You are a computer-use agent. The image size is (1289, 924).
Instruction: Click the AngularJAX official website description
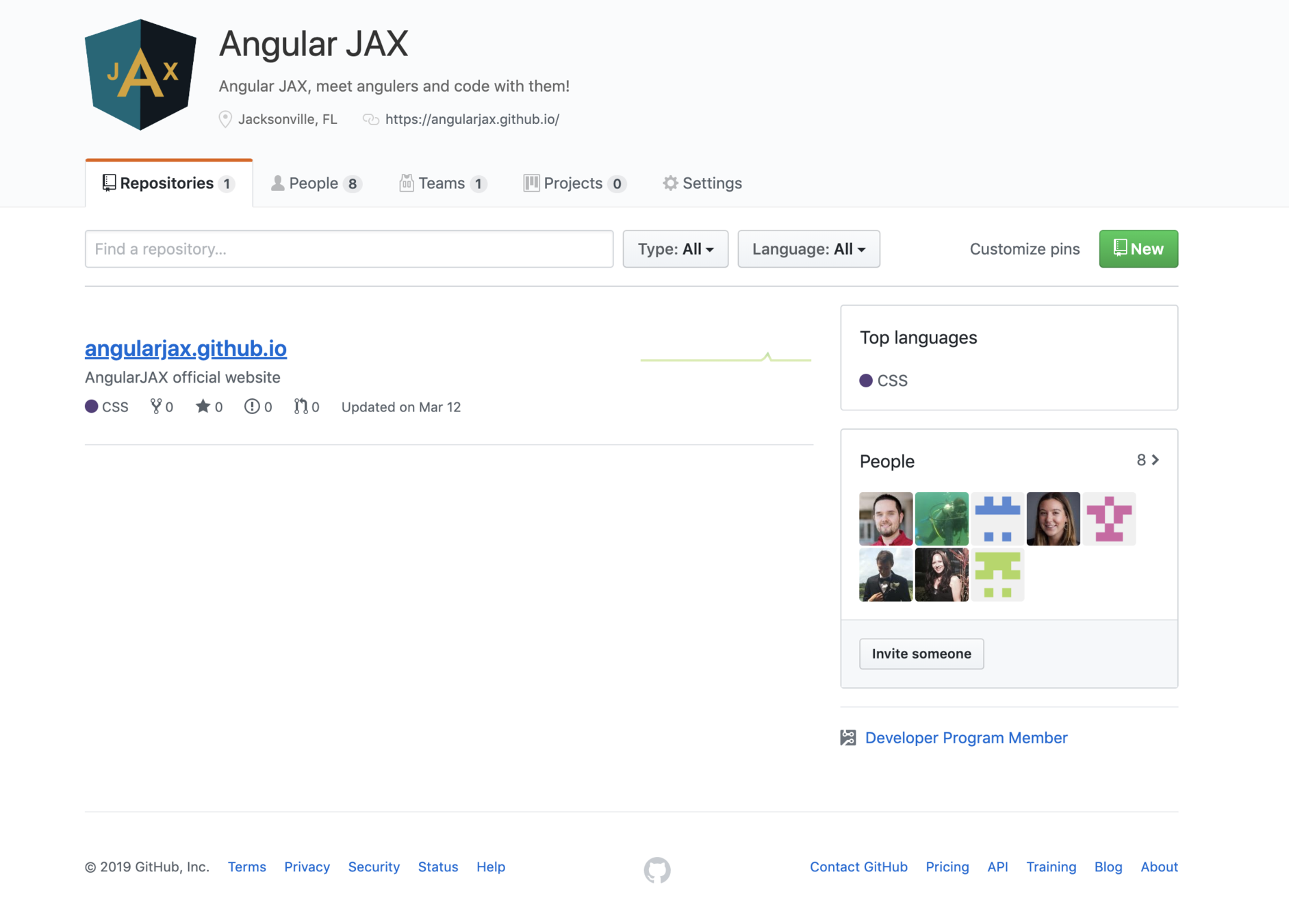tap(183, 378)
